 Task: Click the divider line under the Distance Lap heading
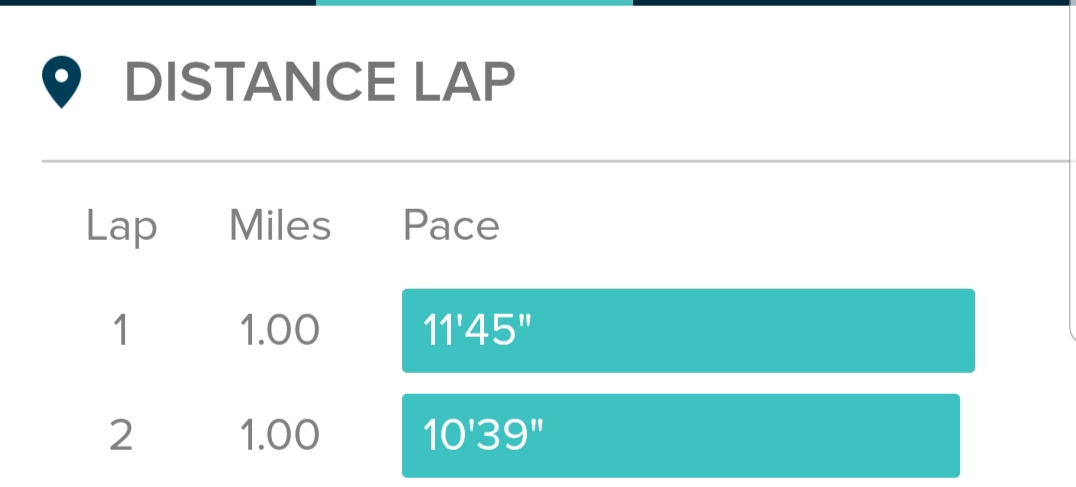(x=550, y=160)
